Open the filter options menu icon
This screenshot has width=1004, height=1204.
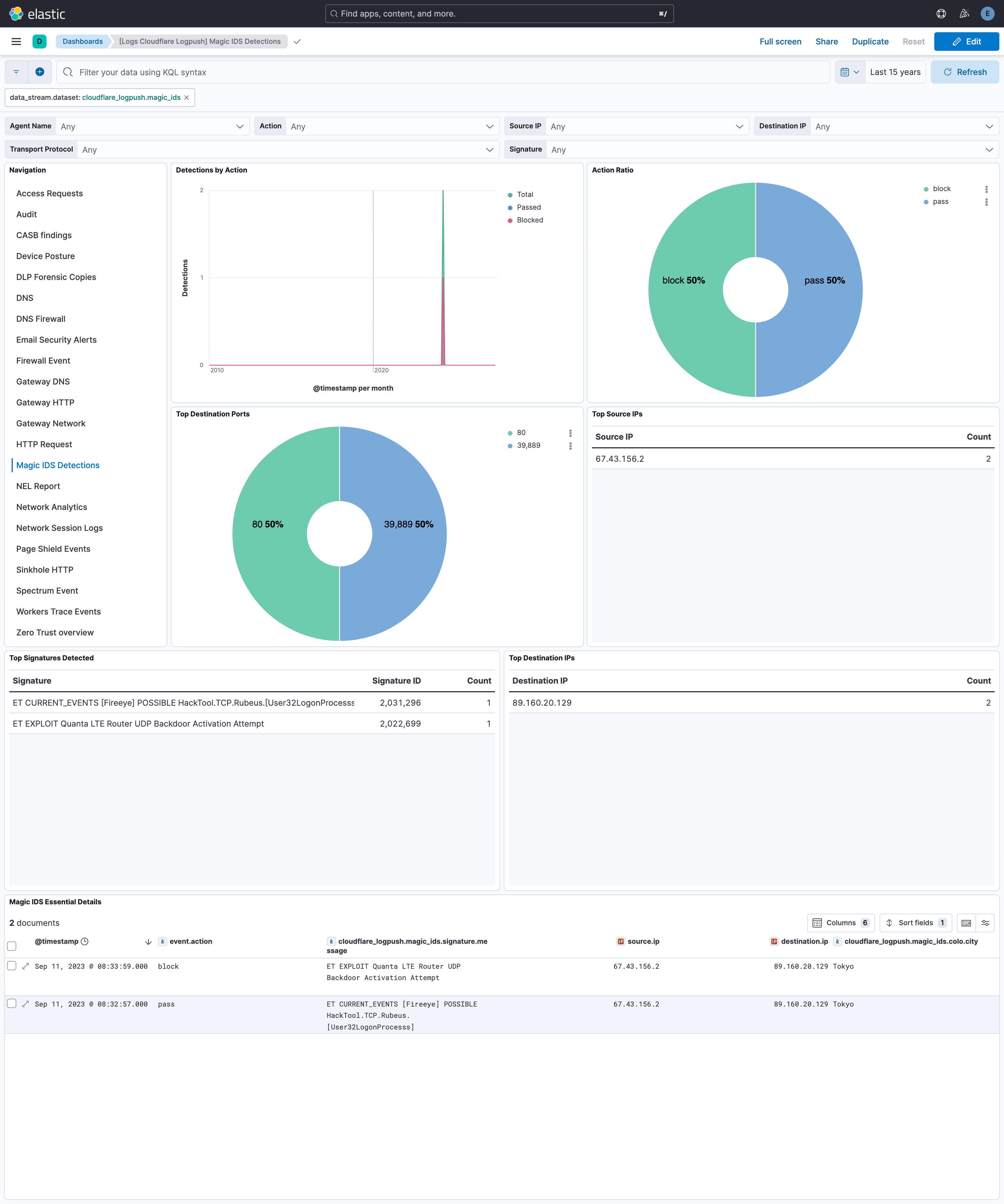pos(16,72)
